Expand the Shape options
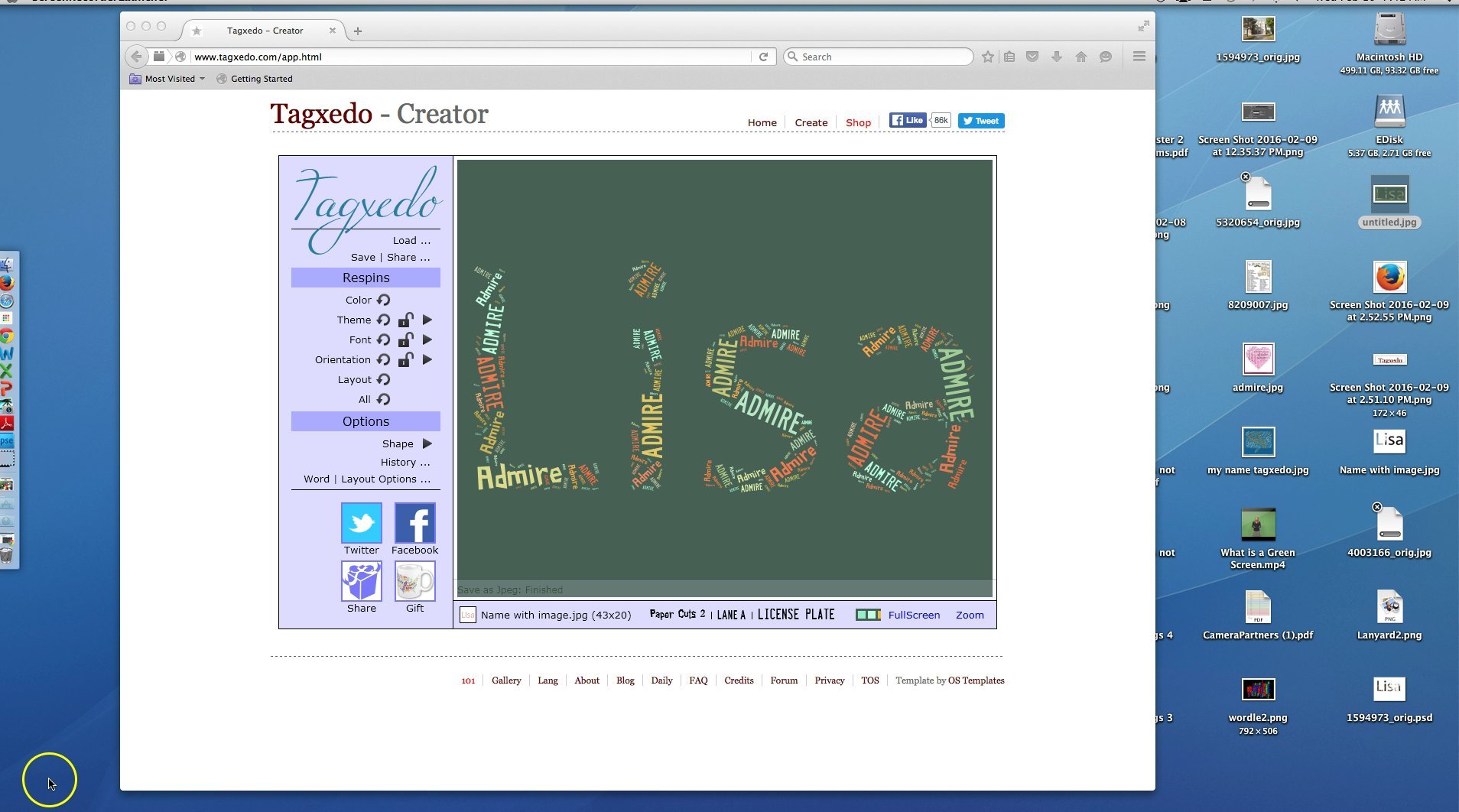This screenshot has height=812, width=1459. 427,443
